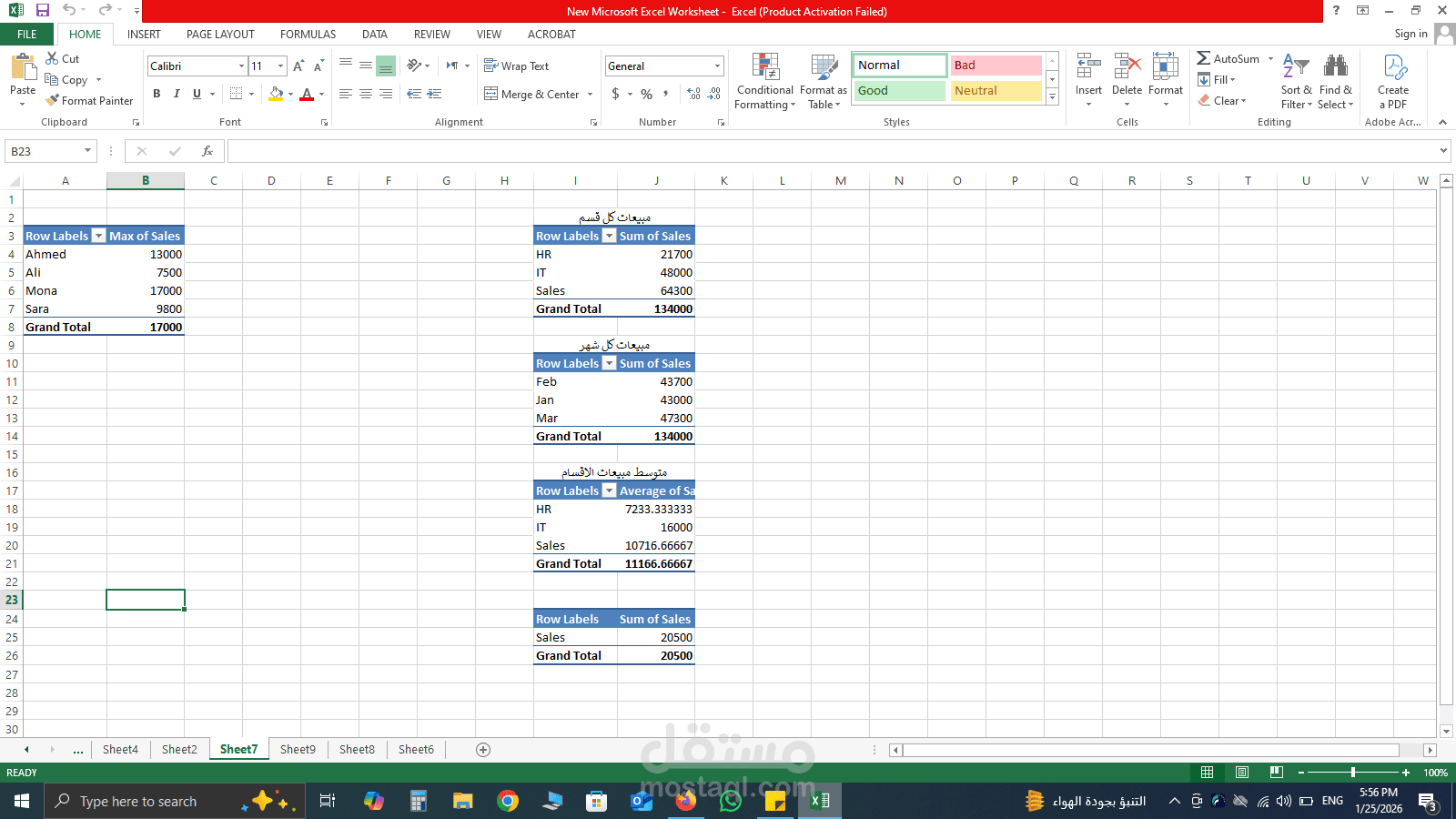Viewport: 1456px width, 819px height.
Task: Select the red font color swatch
Action: pyautogui.click(x=307, y=98)
